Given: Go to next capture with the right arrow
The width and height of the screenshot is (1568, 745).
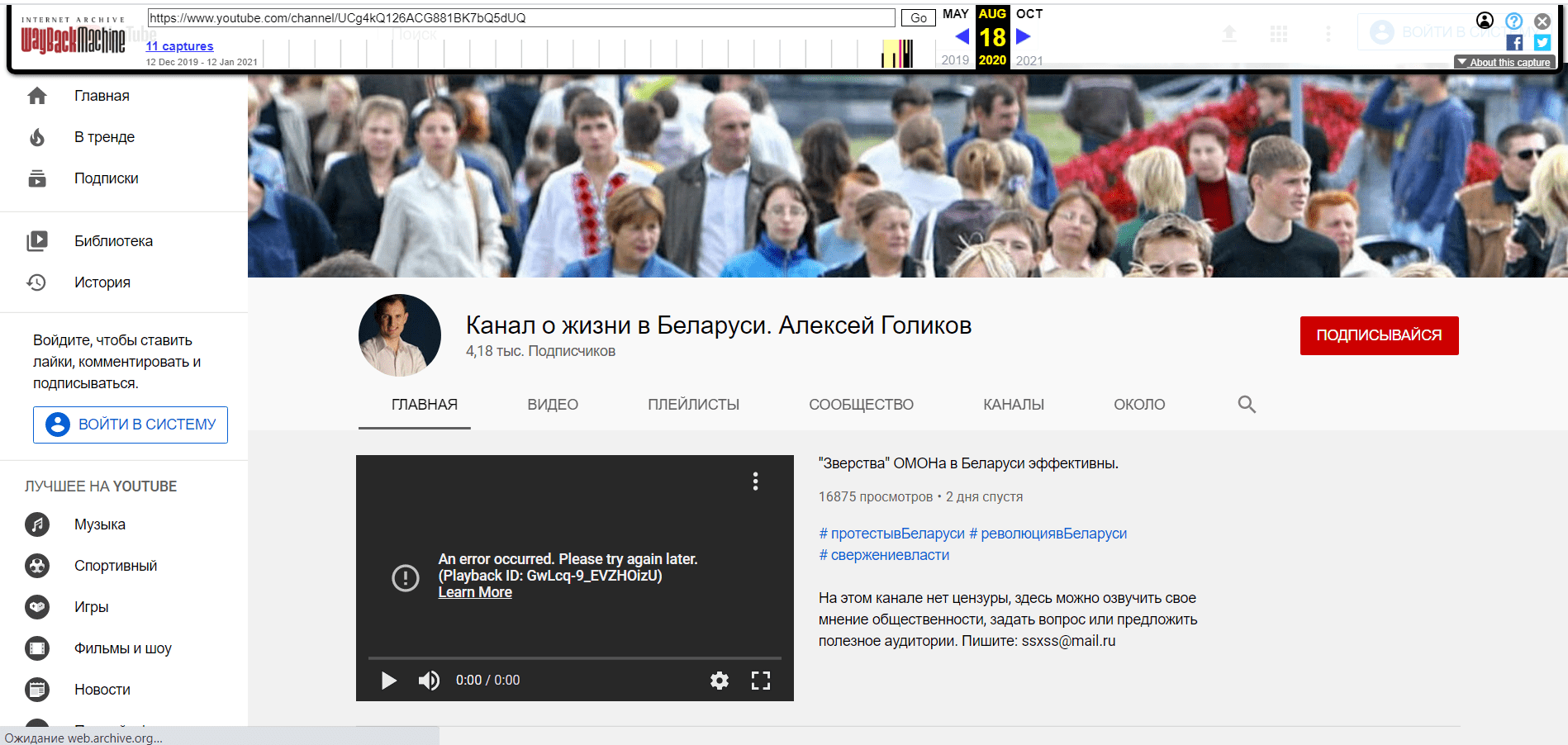Looking at the screenshot, I should (x=1024, y=36).
